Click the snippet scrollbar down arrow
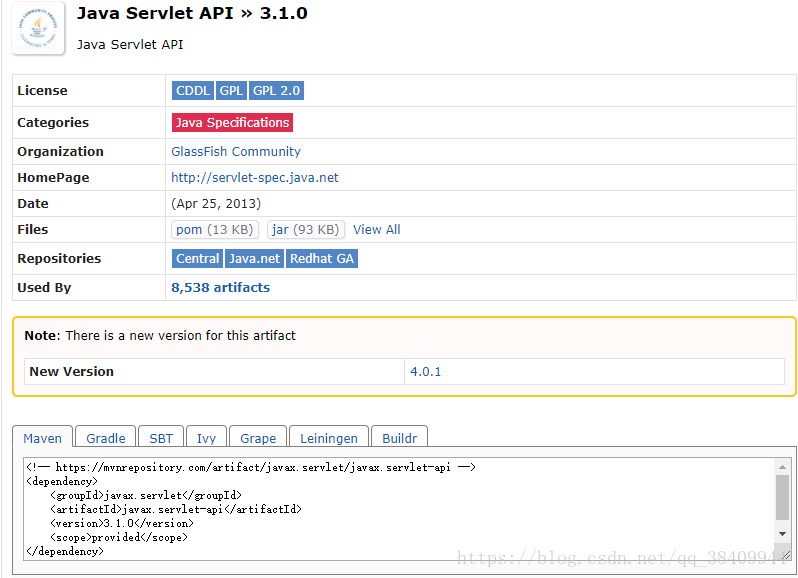The image size is (798, 578). click(782, 534)
